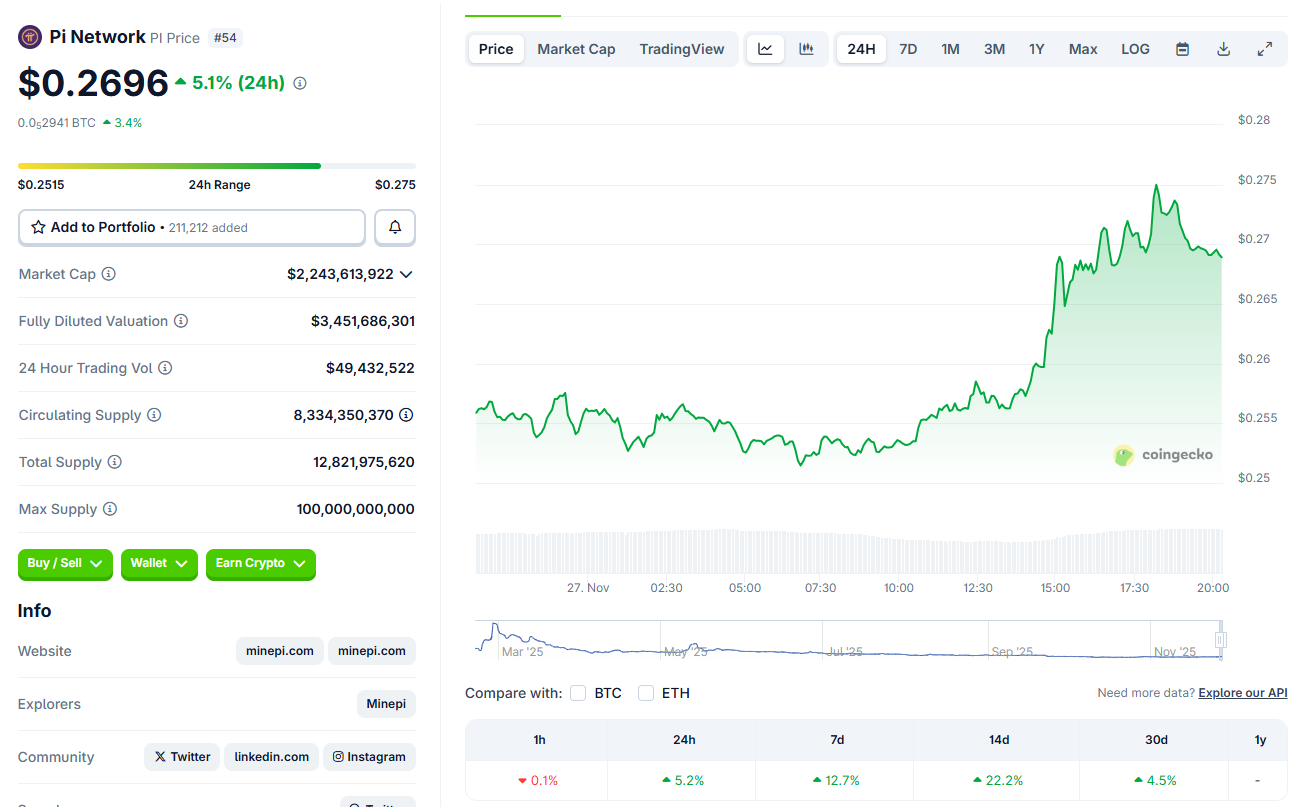Open the linkedin.com community link
1294x811 pixels.
(x=272, y=757)
